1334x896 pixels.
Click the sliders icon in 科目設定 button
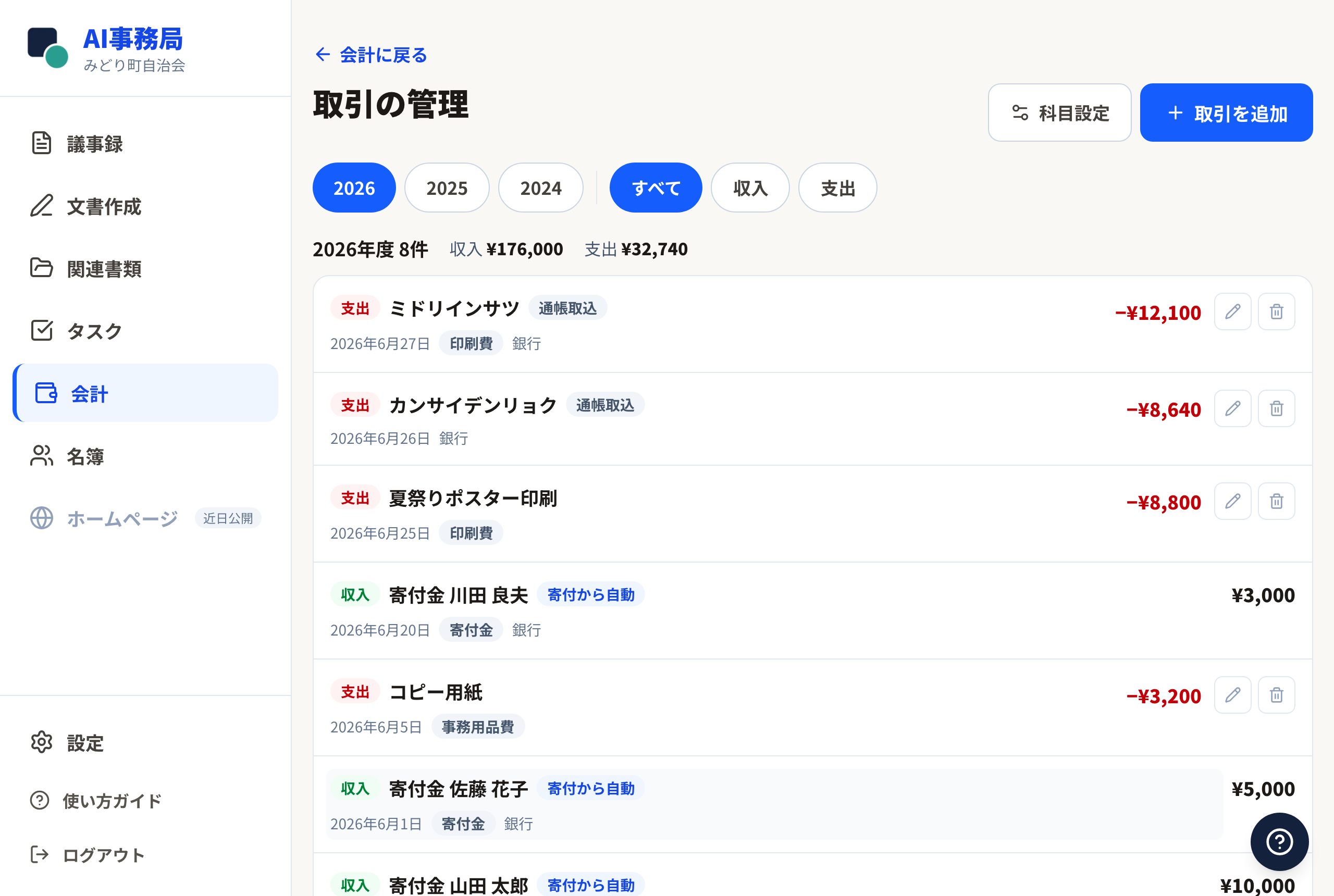[x=1020, y=113]
